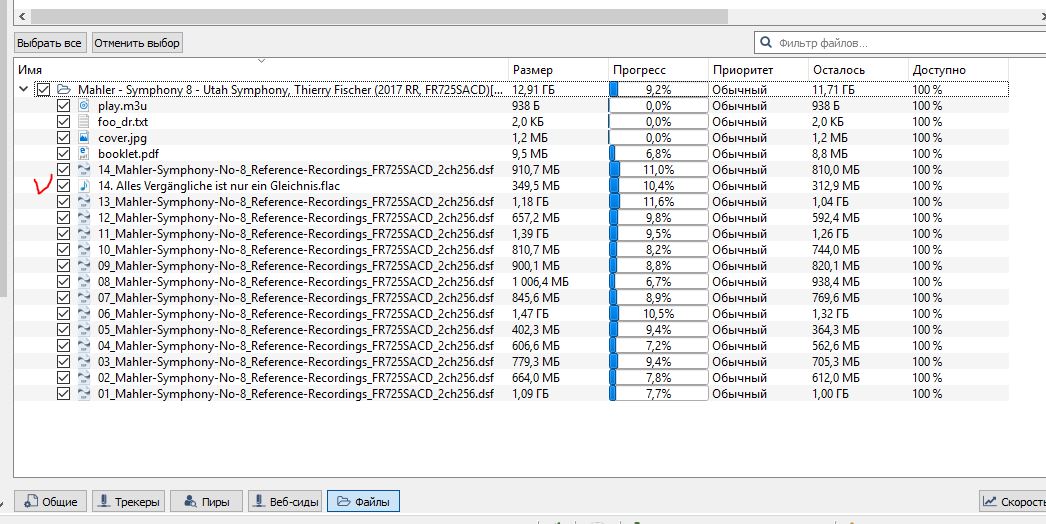The height and width of the screenshot is (524, 1046).
Task: Open the Пиры tab
Action: [x=206, y=501]
